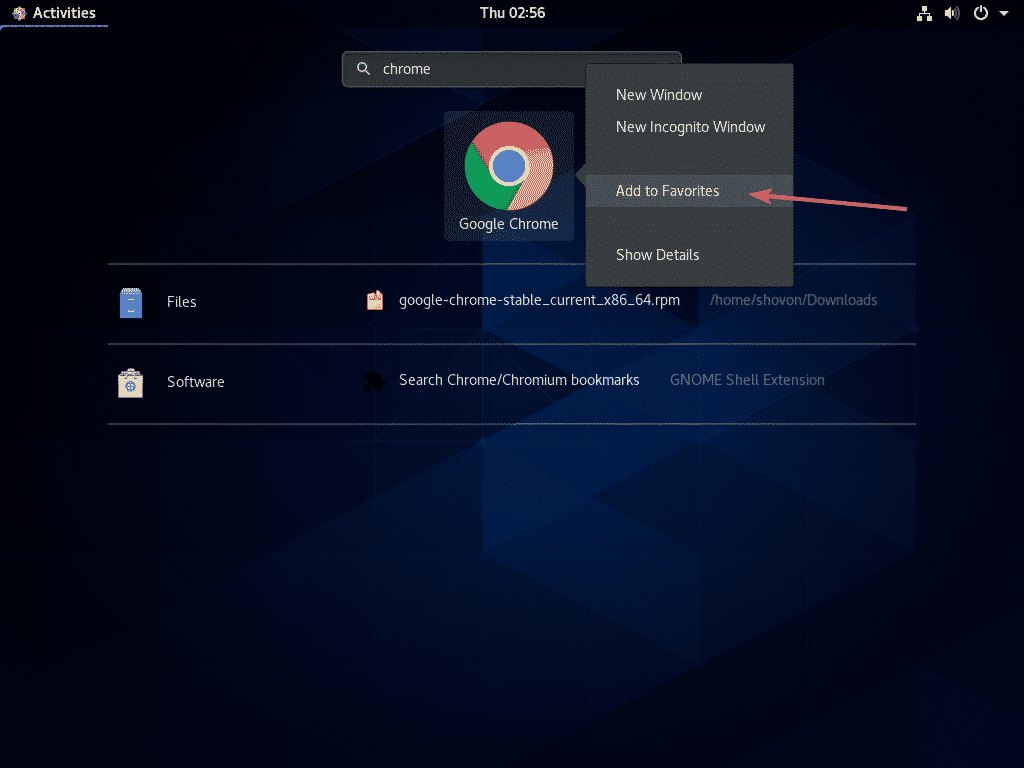Click the Google Chrome label text
Screen dimensions: 1024x768
tap(509, 224)
